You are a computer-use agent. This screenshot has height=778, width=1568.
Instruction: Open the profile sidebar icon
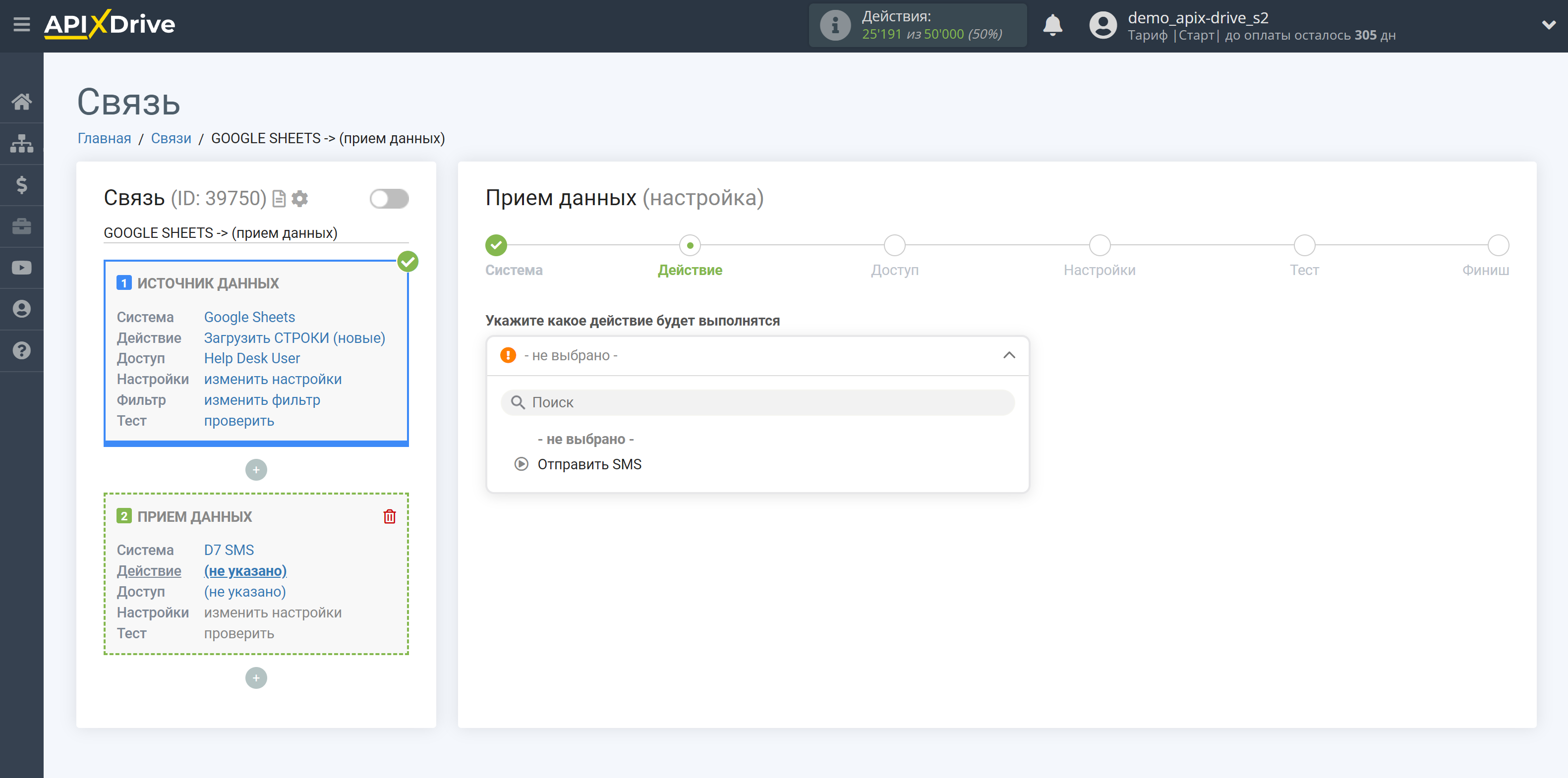click(22, 309)
